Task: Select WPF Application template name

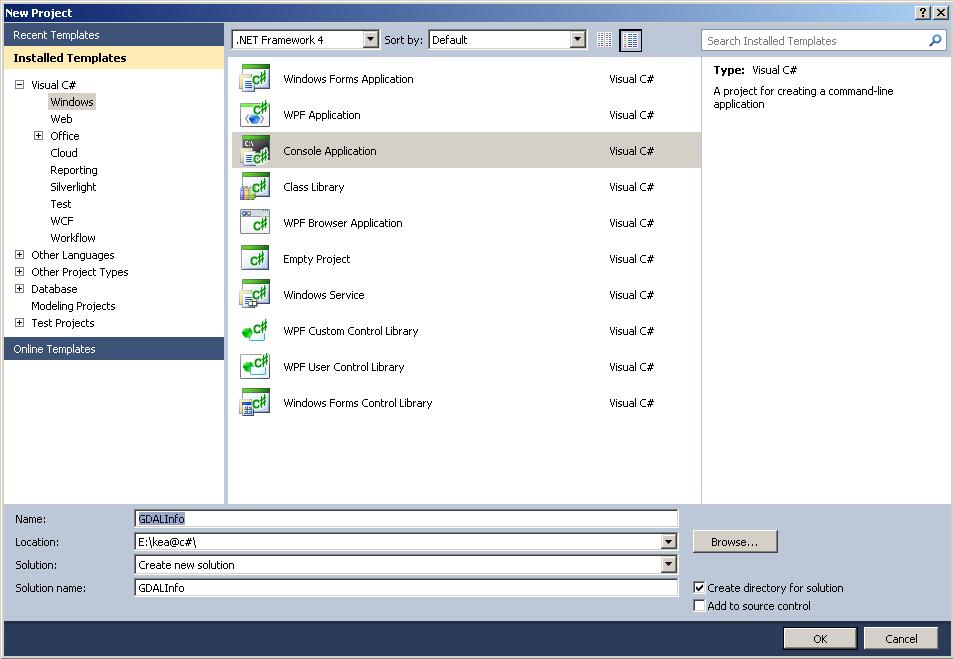Action: pos(322,114)
